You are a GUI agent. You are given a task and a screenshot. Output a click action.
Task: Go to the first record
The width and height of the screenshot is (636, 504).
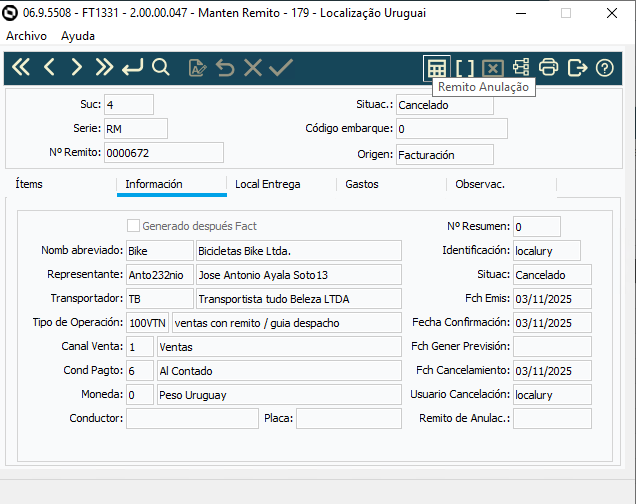pyautogui.click(x=21, y=68)
